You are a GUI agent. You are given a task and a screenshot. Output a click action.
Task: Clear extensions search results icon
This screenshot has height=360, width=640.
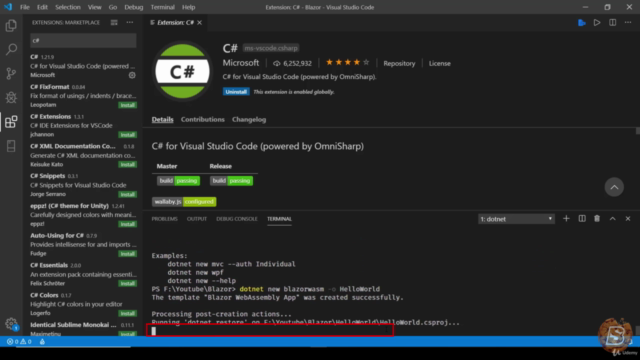(x=114, y=22)
